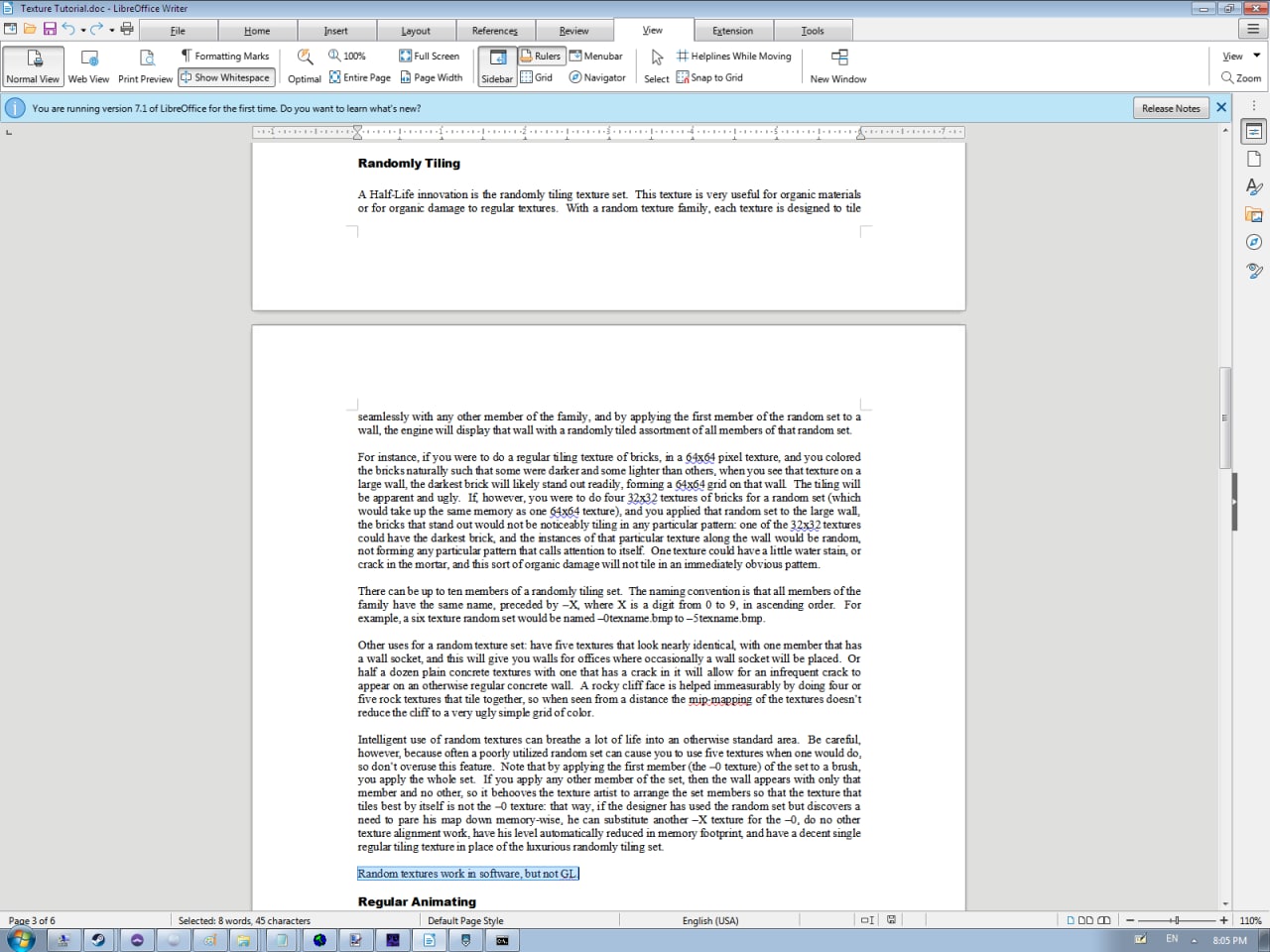Click the scroll down arrow
Viewport: 1270px width, 952px height.
pos(1225,903)
